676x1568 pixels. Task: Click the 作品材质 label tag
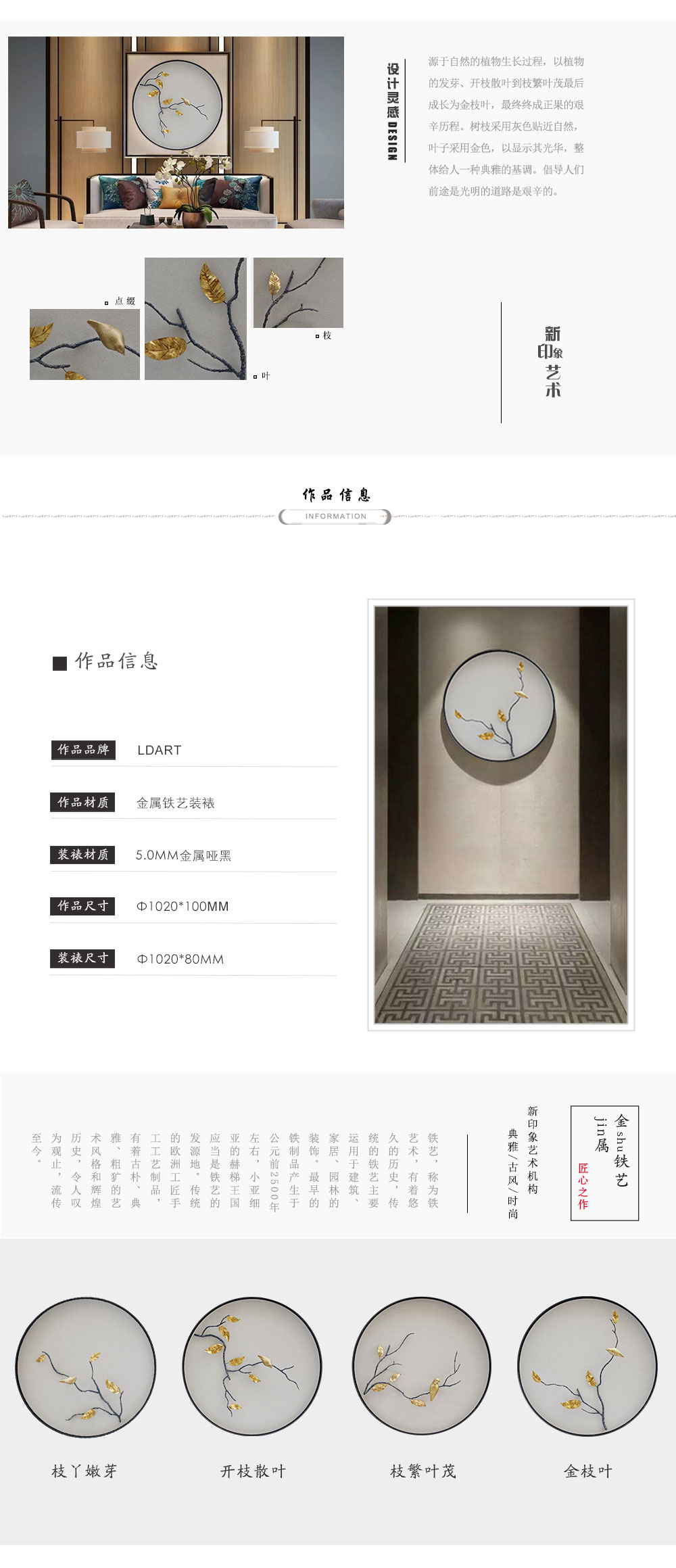(83, 803)
